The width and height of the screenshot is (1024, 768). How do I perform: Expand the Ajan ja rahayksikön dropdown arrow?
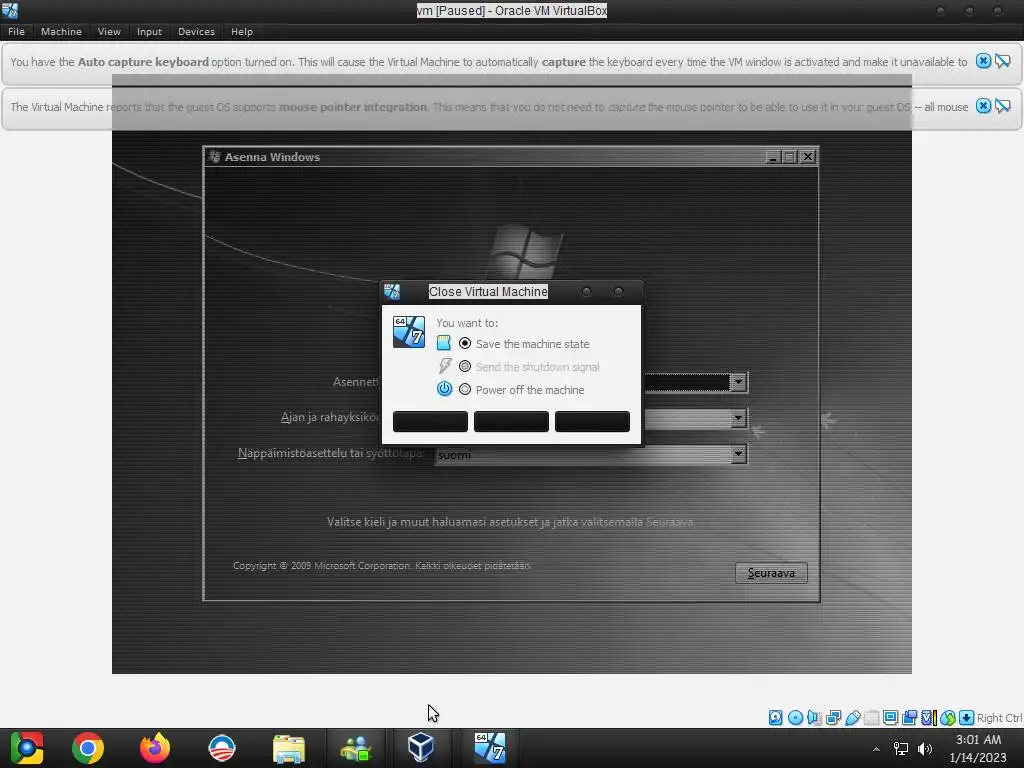738,418
